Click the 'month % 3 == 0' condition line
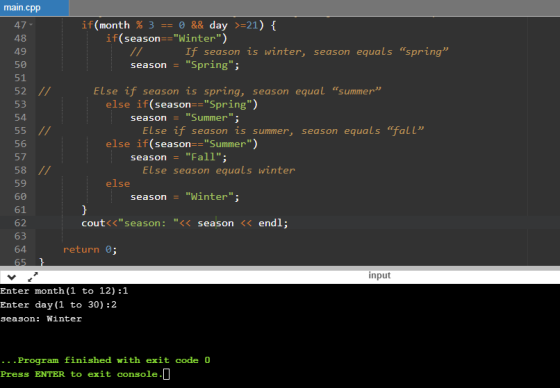 point(179,25)
